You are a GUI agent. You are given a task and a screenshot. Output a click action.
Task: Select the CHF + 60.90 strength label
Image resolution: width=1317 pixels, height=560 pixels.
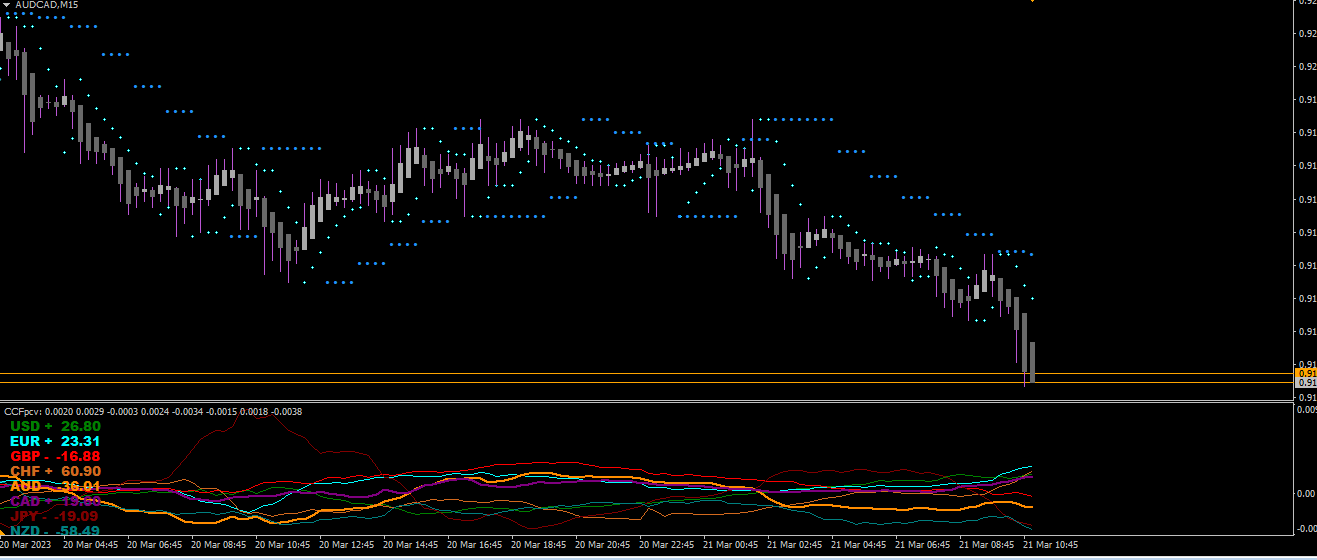click(55, 471)
